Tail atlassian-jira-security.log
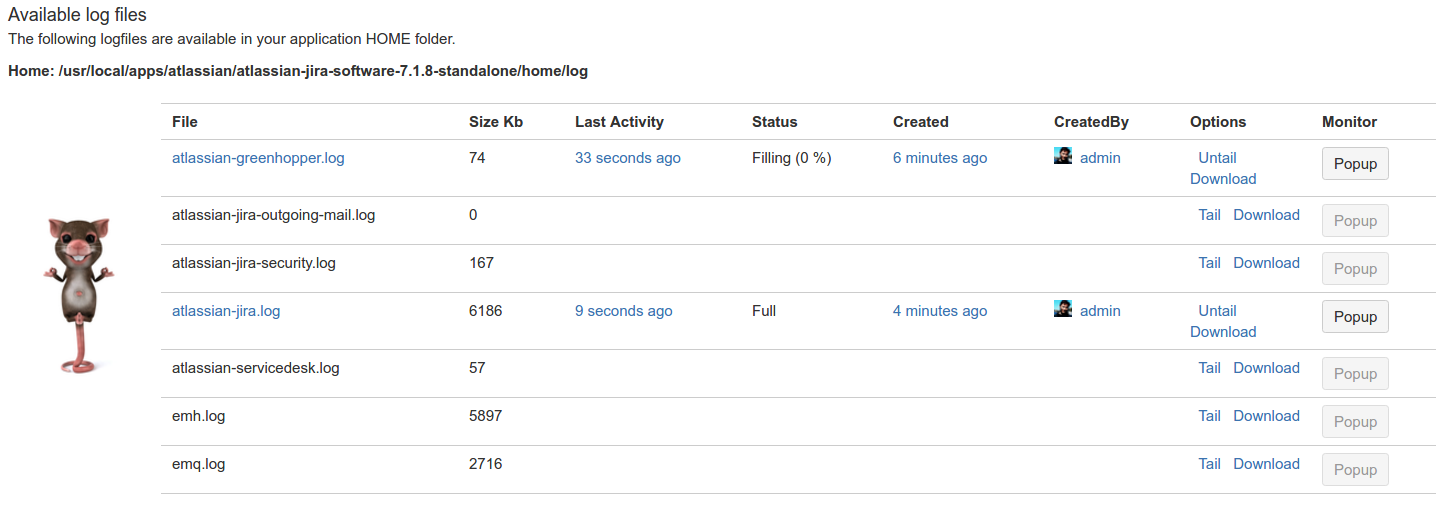Image resolution: width=1456 pixels, height=518 pixels. 1209,263
